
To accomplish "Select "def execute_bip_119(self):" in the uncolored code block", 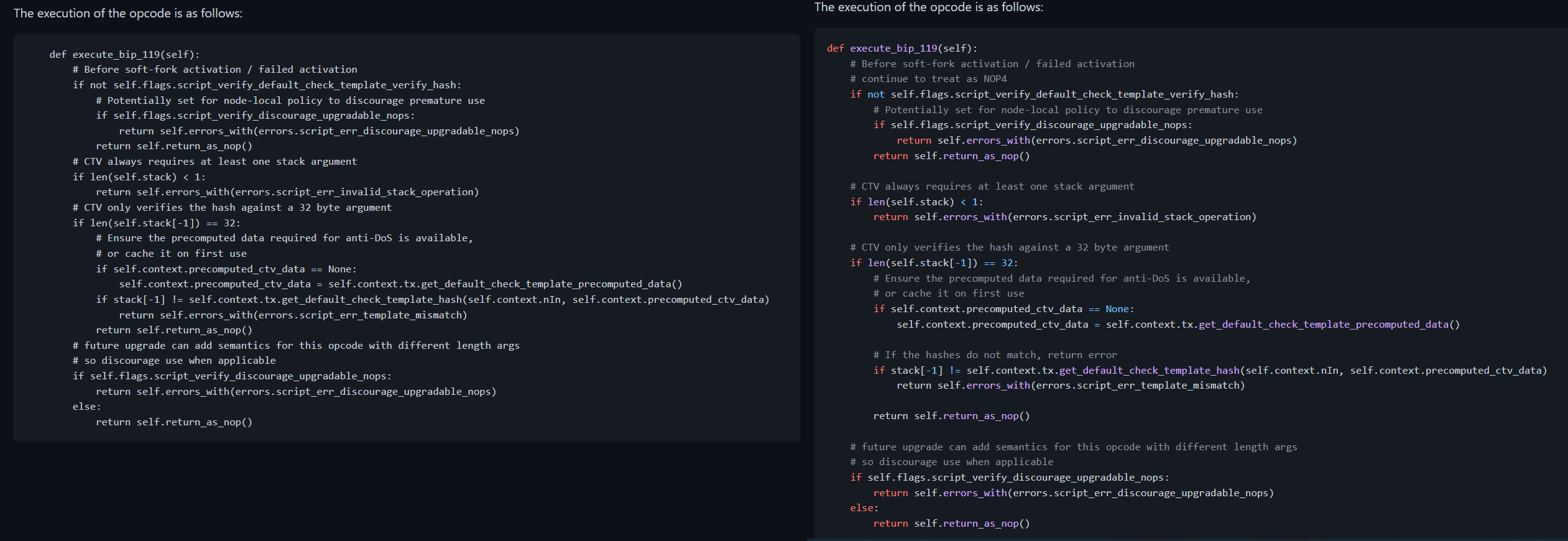I will [x=124, y=55].
